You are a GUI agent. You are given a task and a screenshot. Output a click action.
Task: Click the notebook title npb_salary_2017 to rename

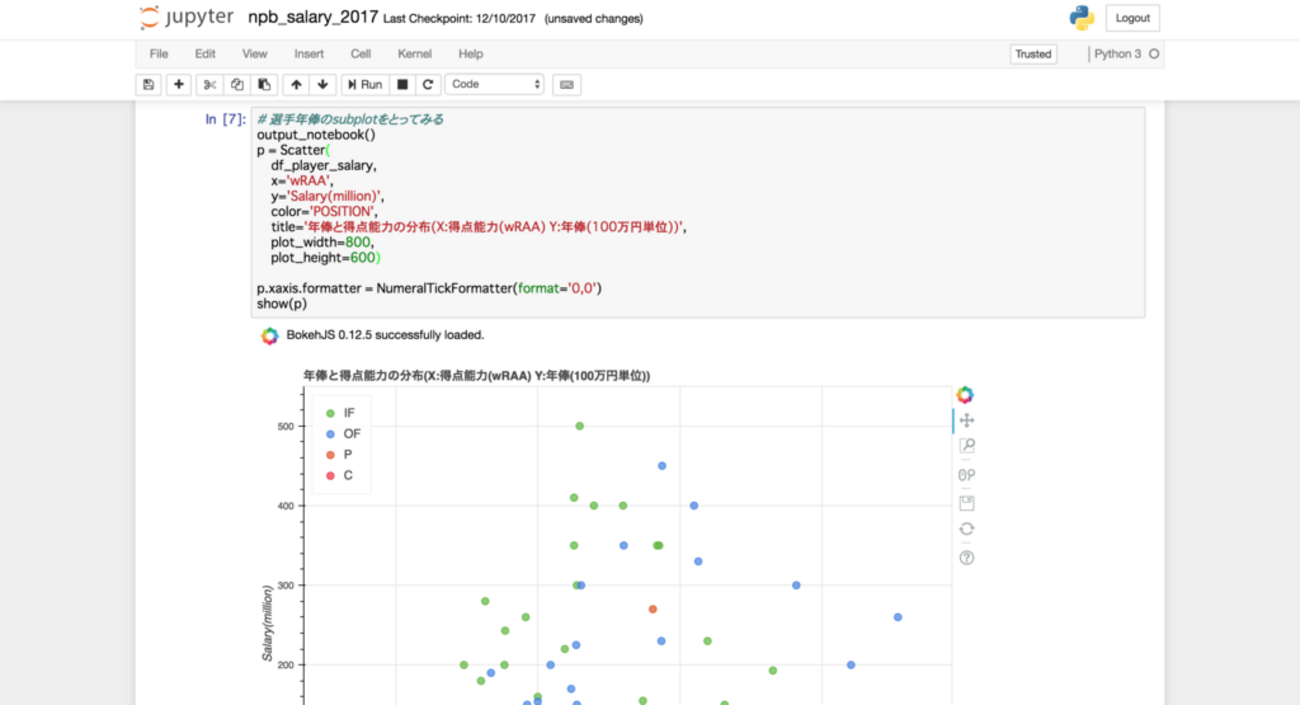click(313, 17)
